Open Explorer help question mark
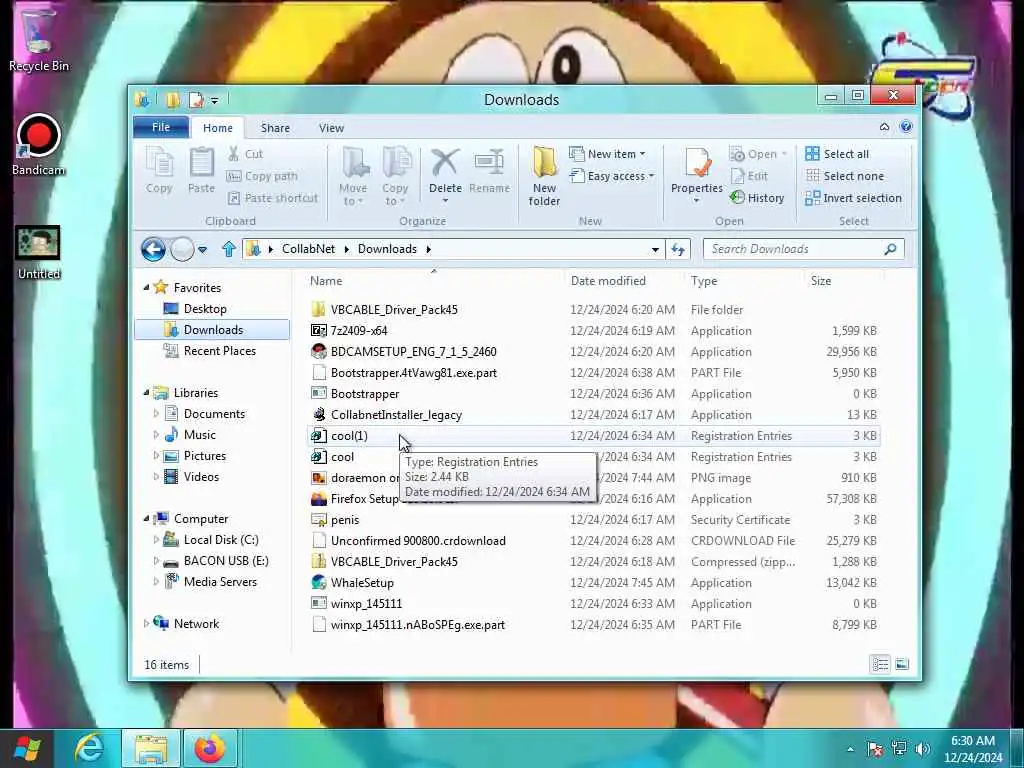1024x768 pixels. (x=905, y=127)
